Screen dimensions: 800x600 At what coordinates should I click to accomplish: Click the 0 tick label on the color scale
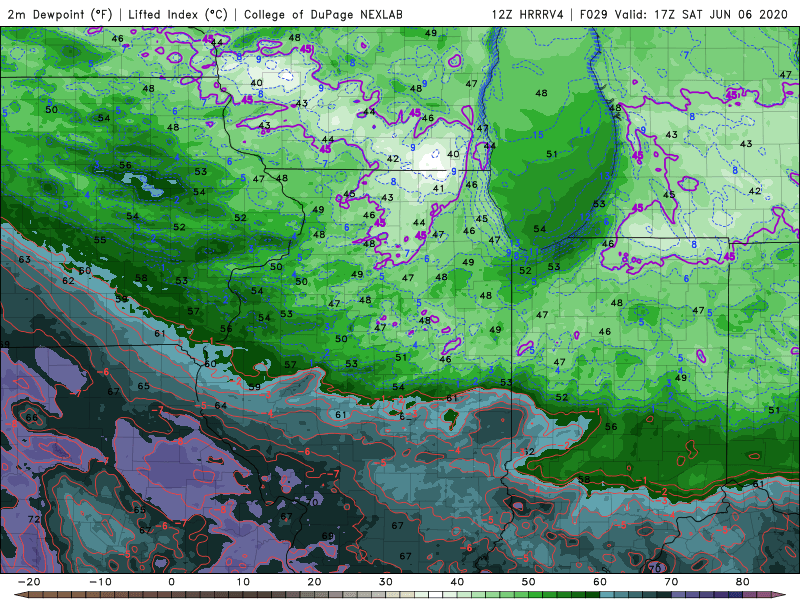(171, 582)
